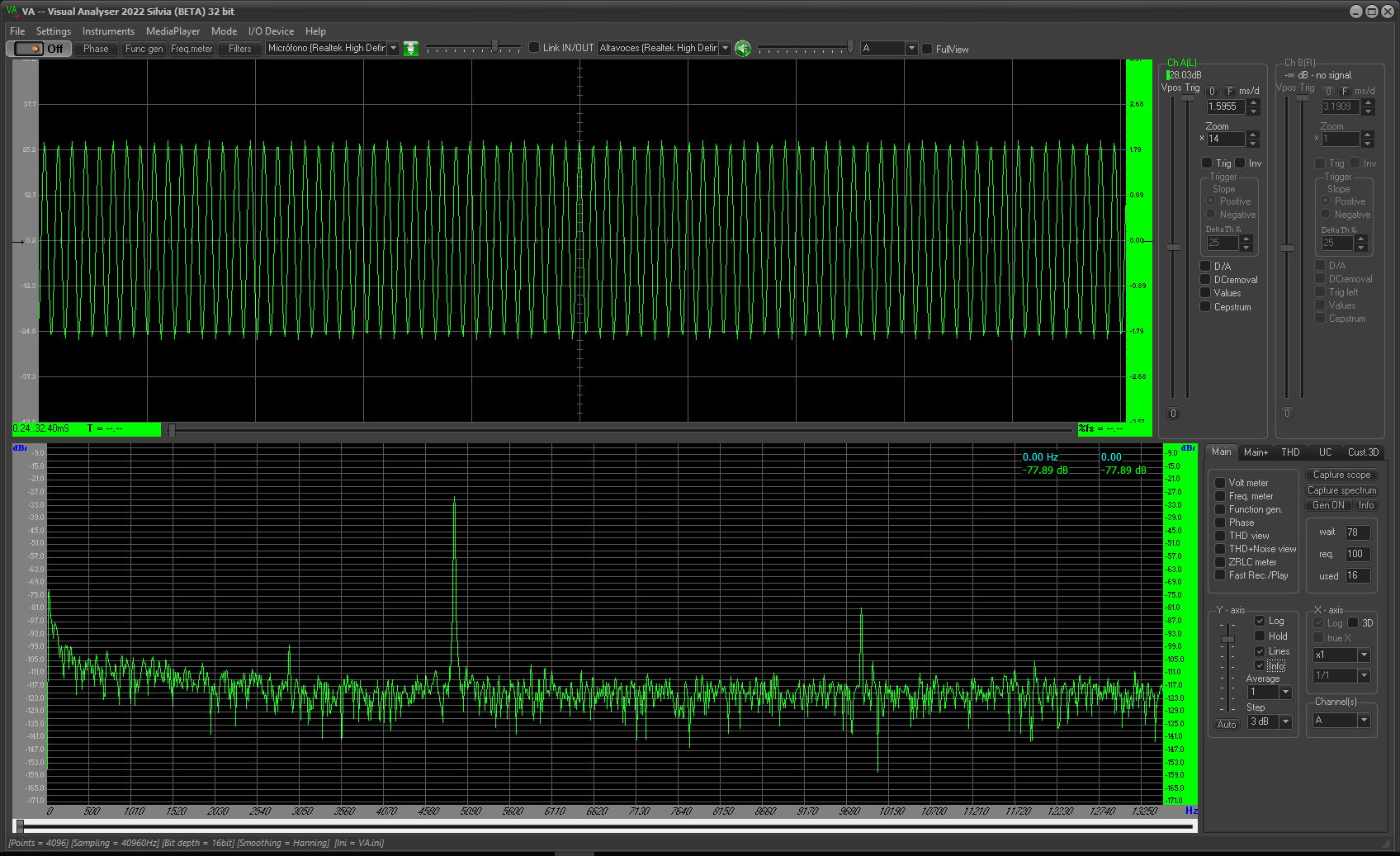Open the Microphone input device dropdown
Viewport: 1400px width, 856px height.
[394, 49]
